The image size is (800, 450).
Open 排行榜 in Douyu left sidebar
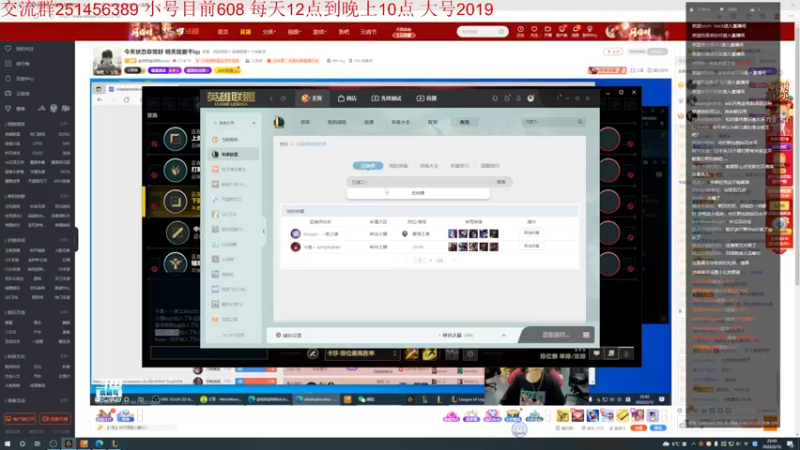(x=18, y=64)
